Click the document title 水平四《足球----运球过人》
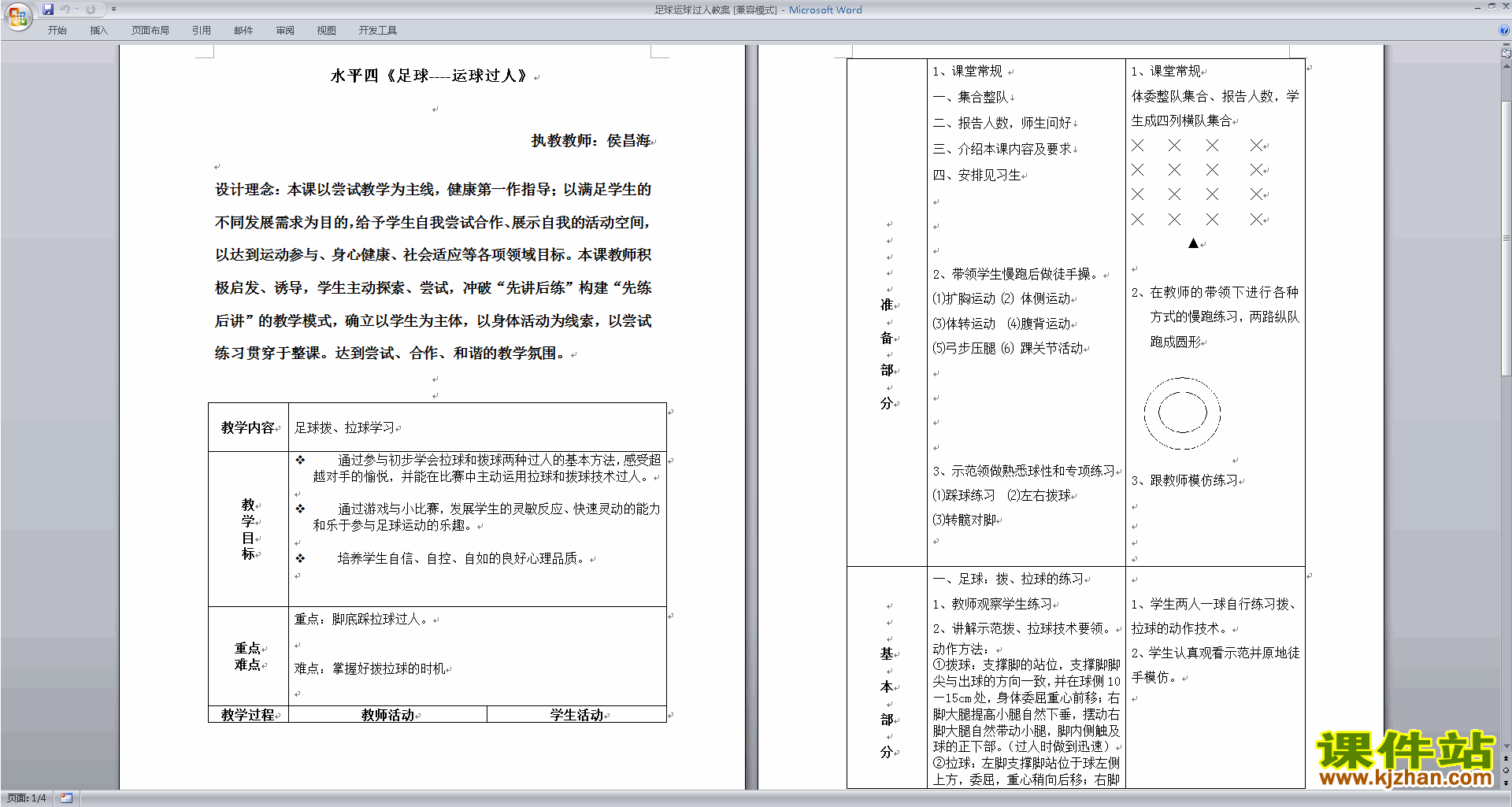The height and width of the screenshot is (807, 1512). (430, 76)
